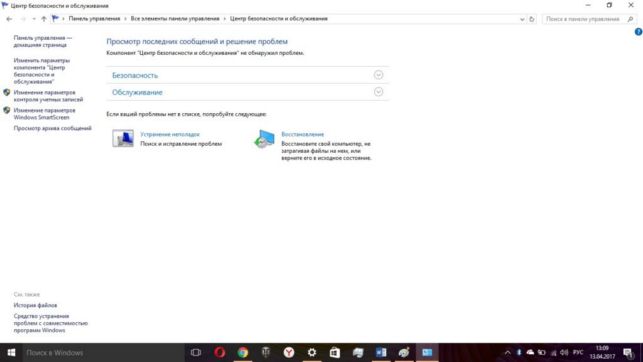Click the forward navigation arrow
The height and width of the screenshot is (362, 643).
pos(23,19)
